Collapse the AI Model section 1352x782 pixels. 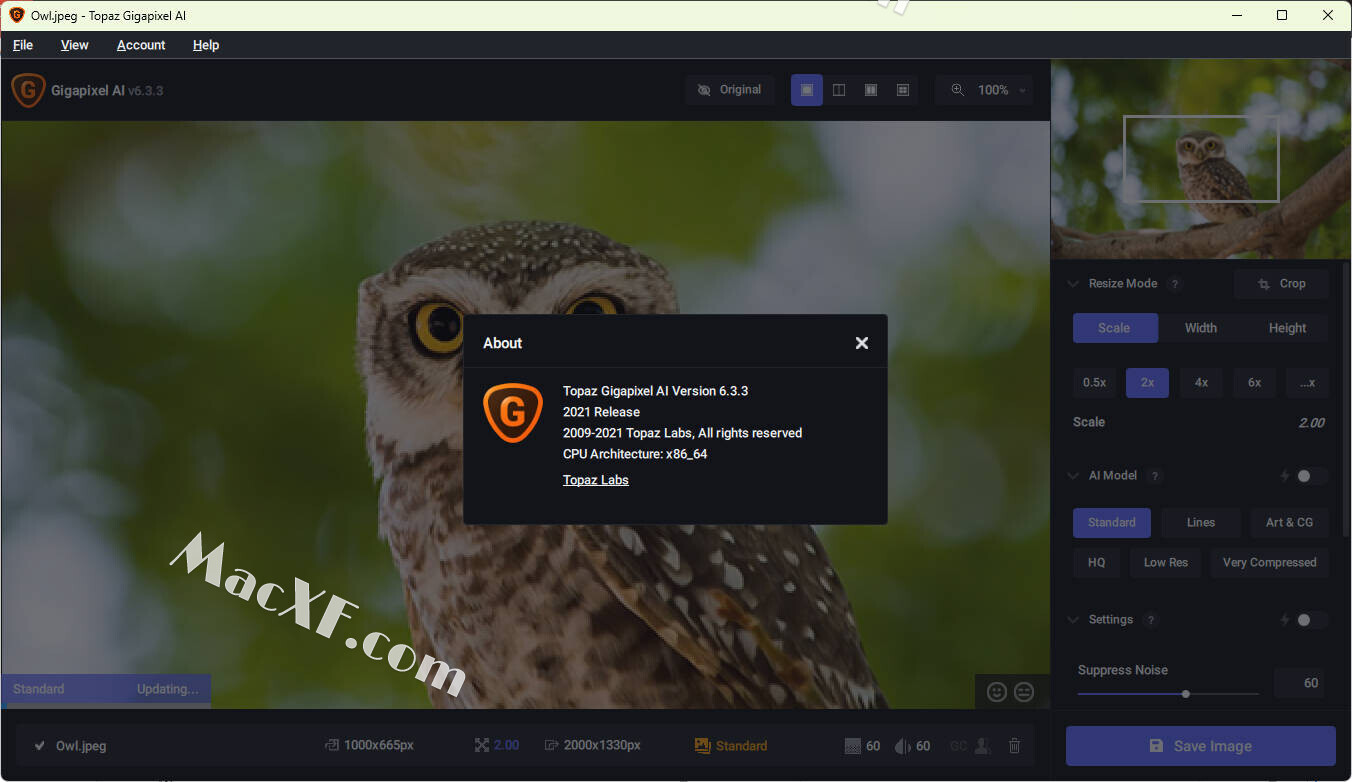tap(1073, 476)
